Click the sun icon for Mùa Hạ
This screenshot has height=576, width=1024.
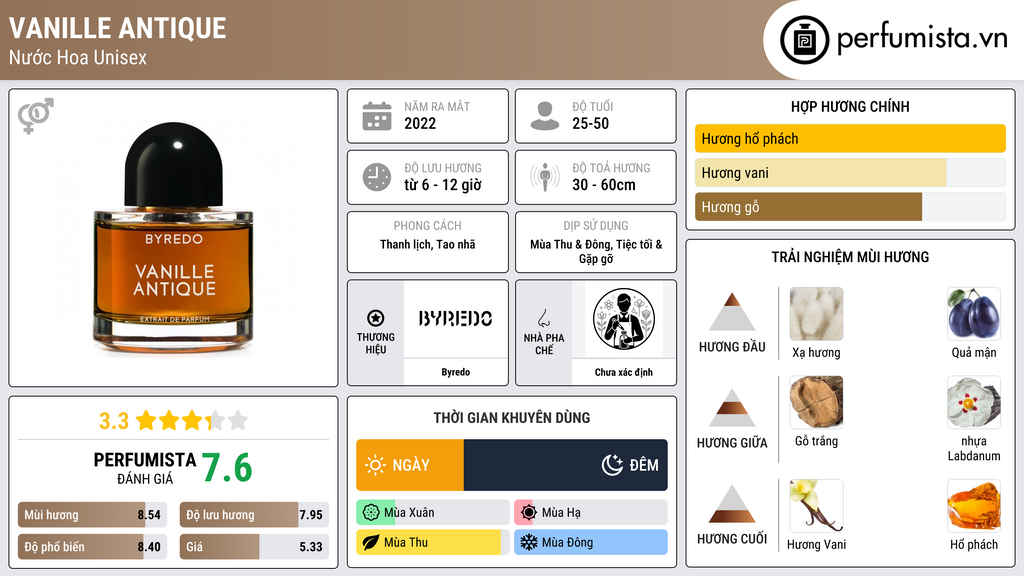(x=529, y=513)
